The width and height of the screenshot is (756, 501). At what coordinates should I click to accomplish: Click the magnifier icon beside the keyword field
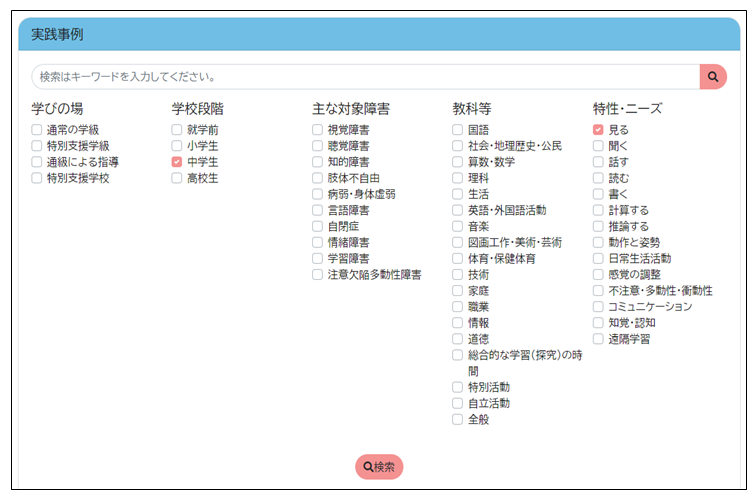coord(713,77)
